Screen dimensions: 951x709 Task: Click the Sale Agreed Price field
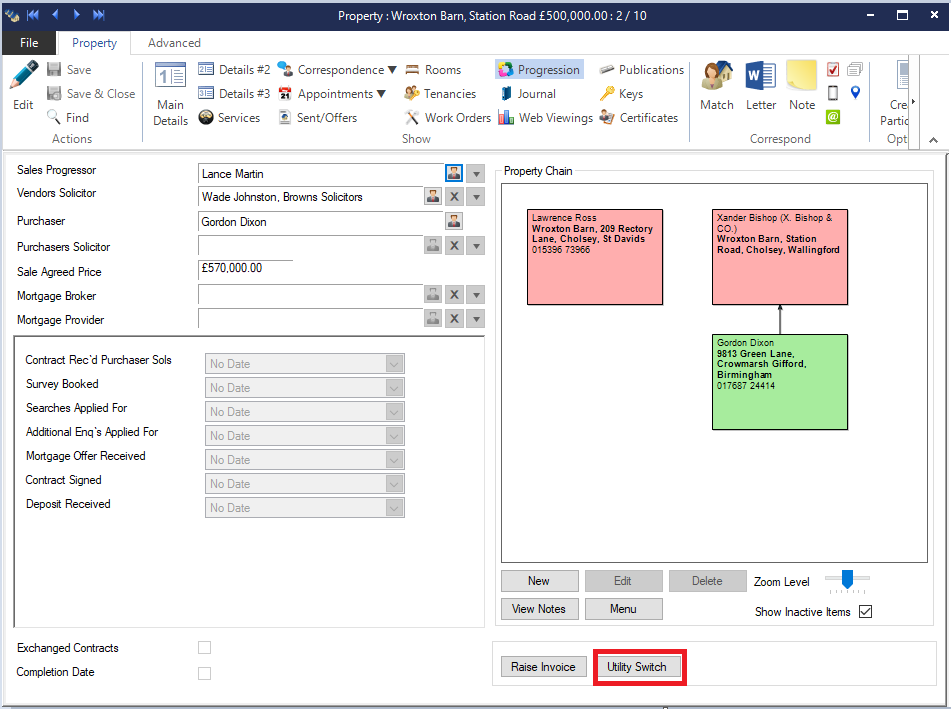246,269
